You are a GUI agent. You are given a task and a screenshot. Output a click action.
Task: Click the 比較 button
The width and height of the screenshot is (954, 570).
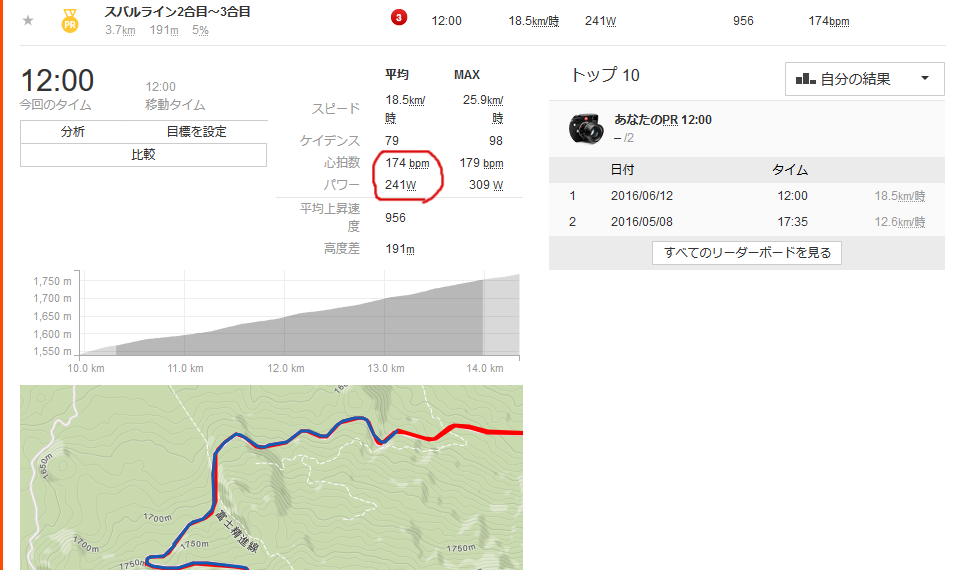[x=144, y=155]
